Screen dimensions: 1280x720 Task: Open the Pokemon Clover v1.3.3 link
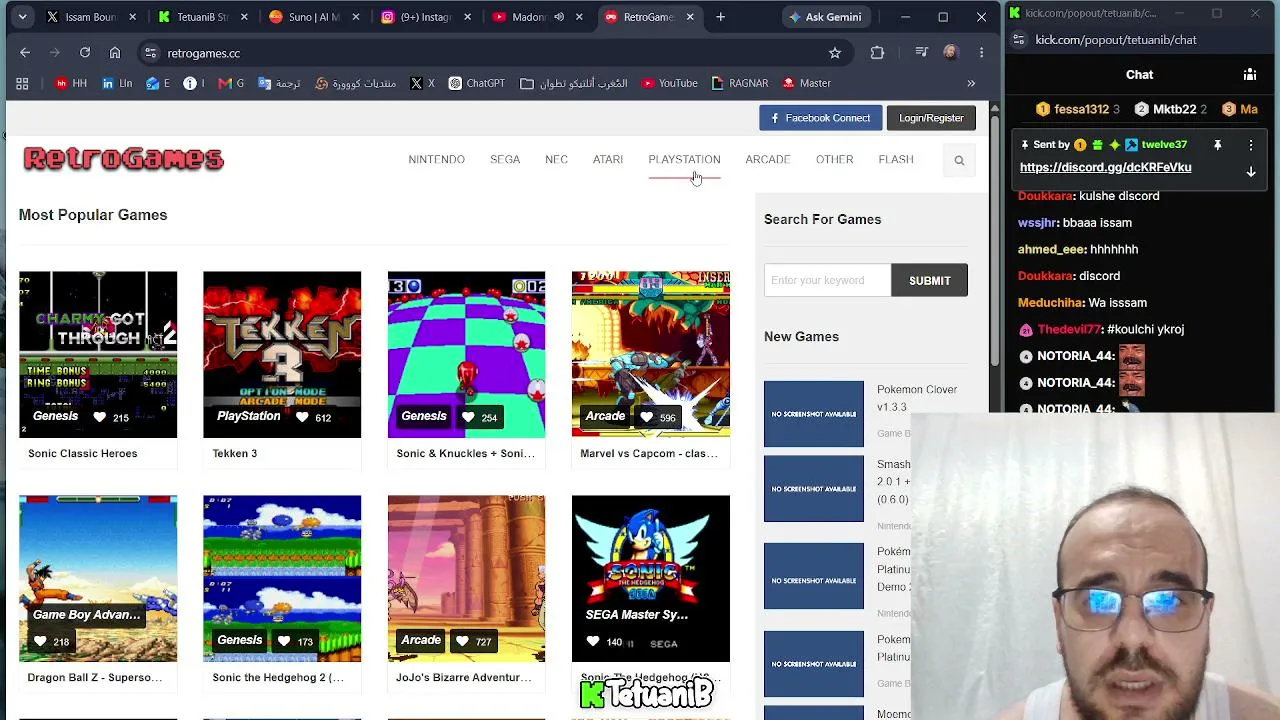click(916, 398)
